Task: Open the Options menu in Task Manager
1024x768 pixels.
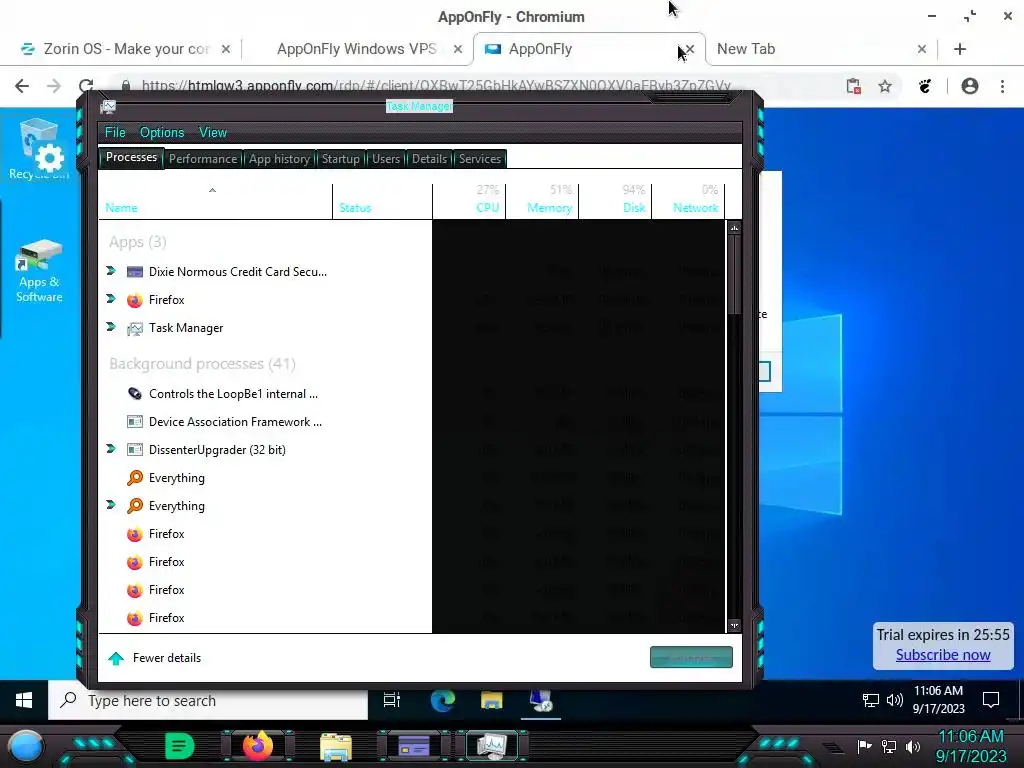Action: coord(162,133)
